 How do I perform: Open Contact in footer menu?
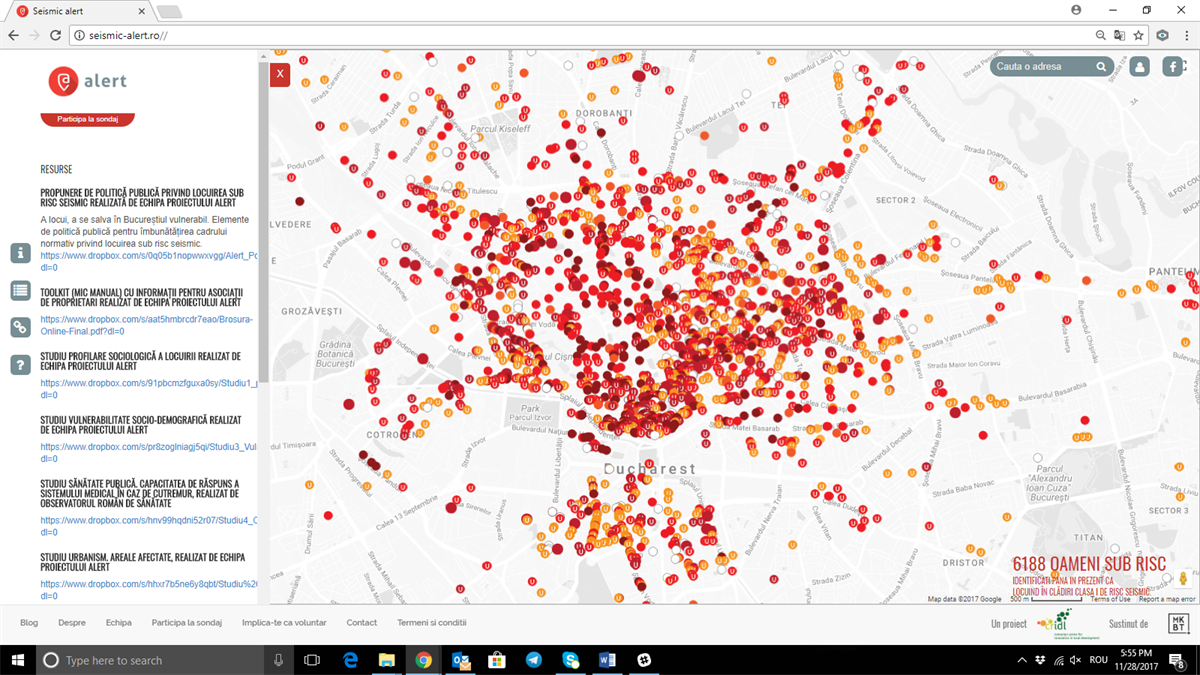pos(362,622)
